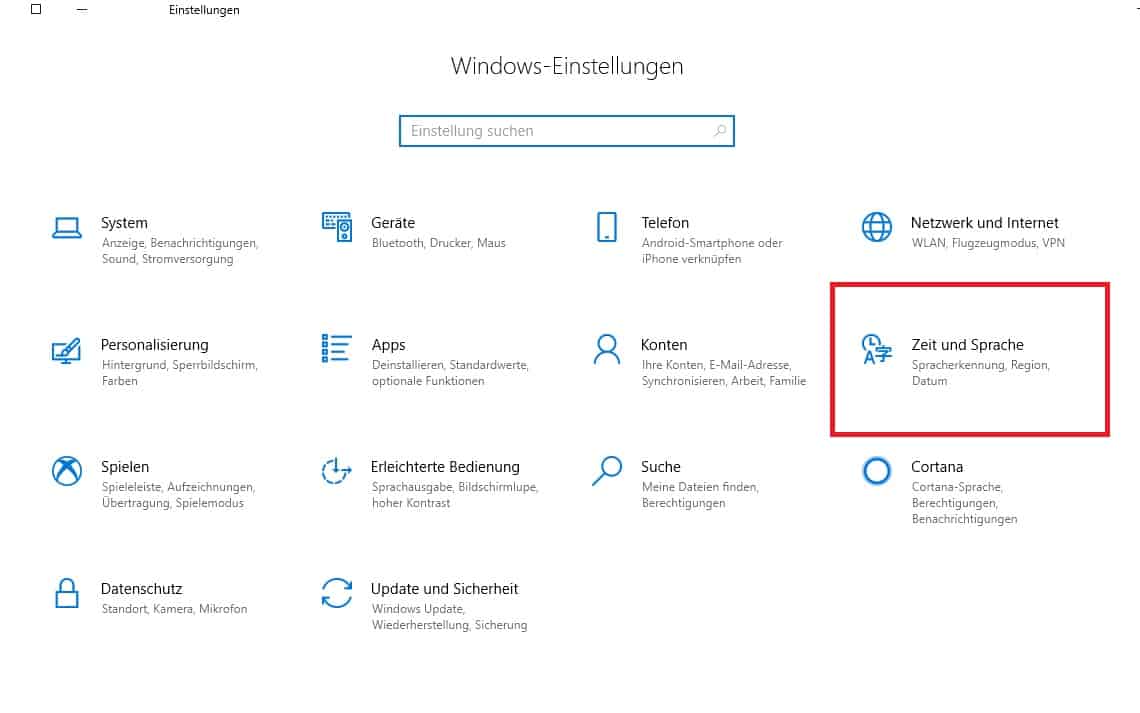Open the Suche category title
The image size is (1140, 713).
(x=660, y=467)
